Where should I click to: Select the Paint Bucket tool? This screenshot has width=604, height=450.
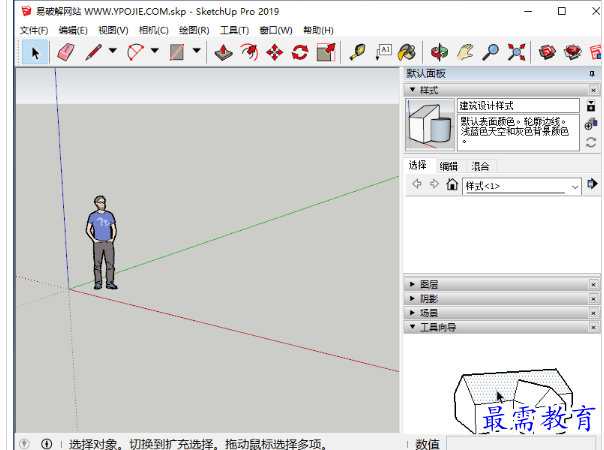(407, 52)
